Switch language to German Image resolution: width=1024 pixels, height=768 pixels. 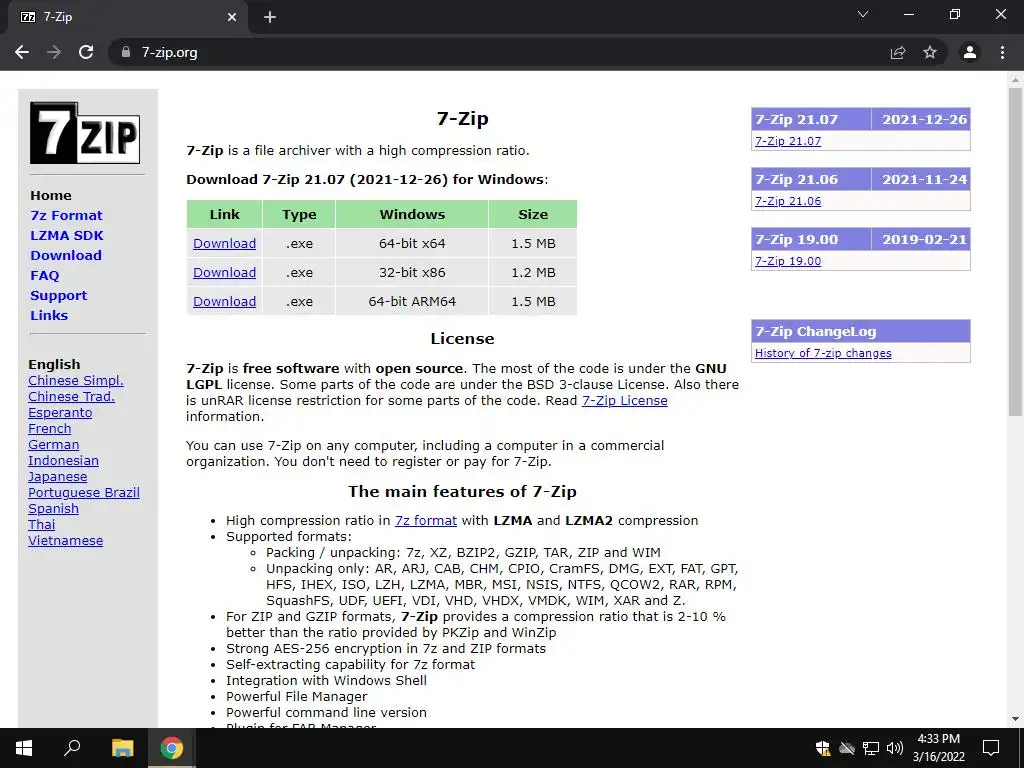tap(54, 445)
